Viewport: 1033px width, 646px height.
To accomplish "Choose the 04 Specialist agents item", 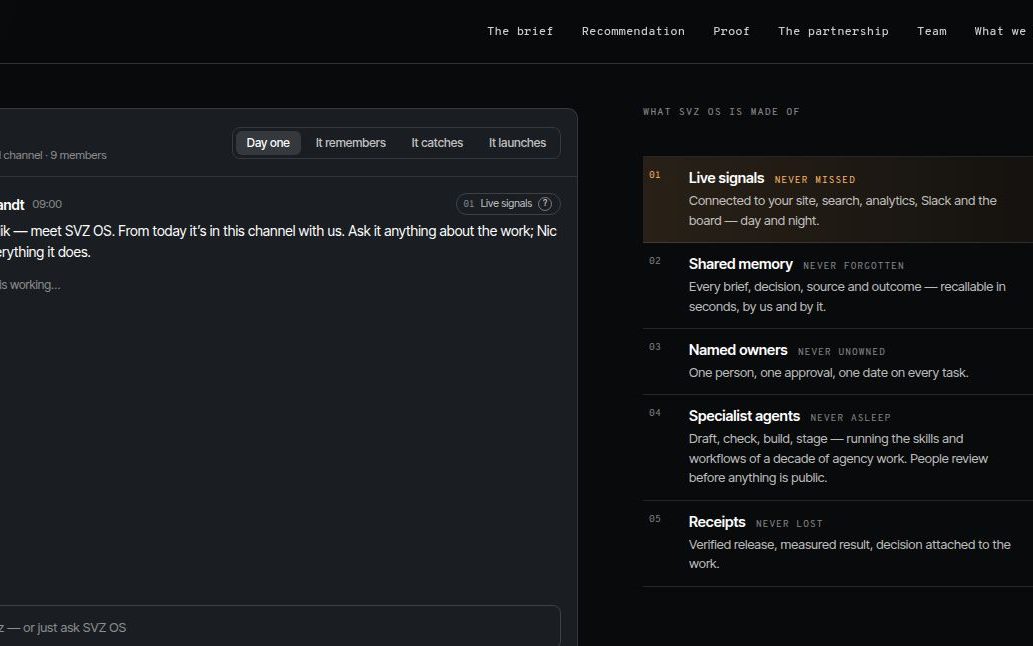I will pyautogui.click(x=838, y=448).
